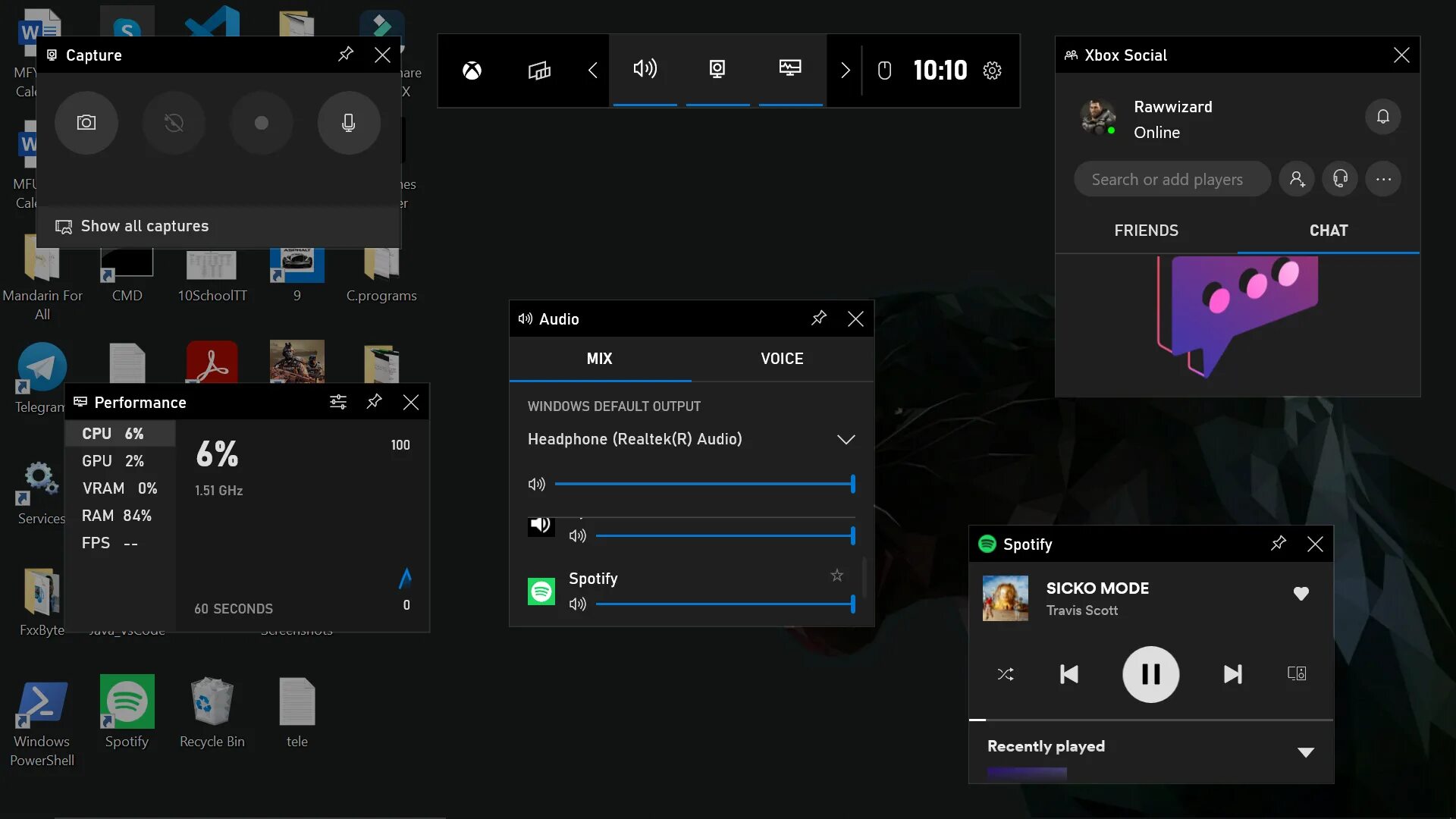The height and width of the screenshot is (819, 1456).
Task: Click the Xbox Social headset icon
Action: point(1340,178)
